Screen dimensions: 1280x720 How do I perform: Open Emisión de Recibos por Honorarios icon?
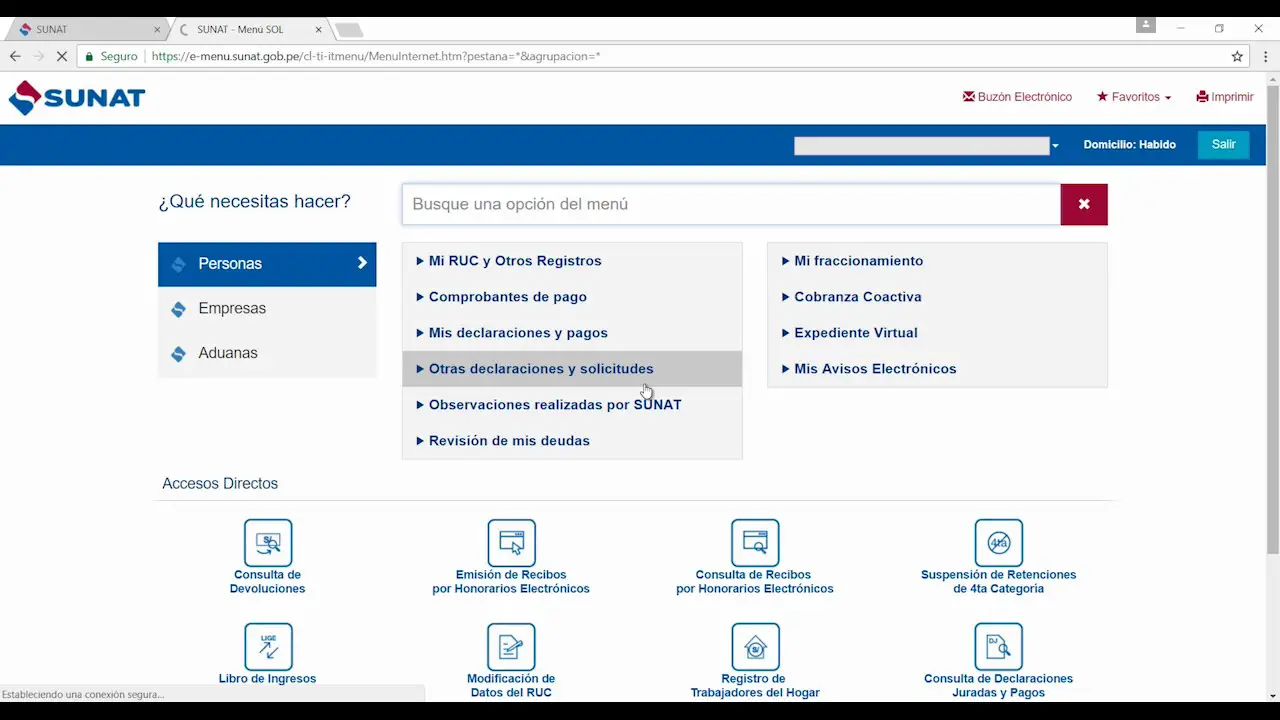coord(511,543)
